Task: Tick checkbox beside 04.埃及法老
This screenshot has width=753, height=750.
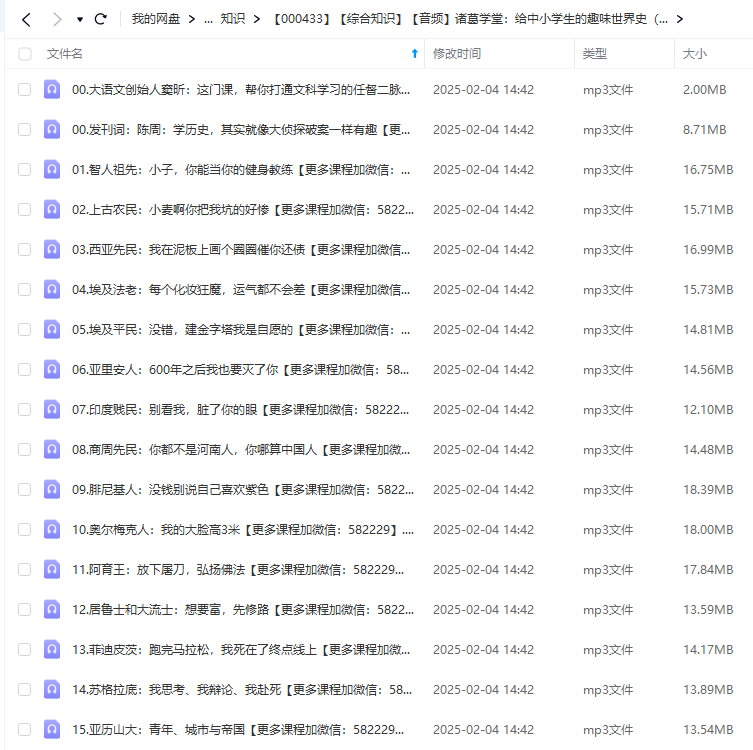Action: 24,290
